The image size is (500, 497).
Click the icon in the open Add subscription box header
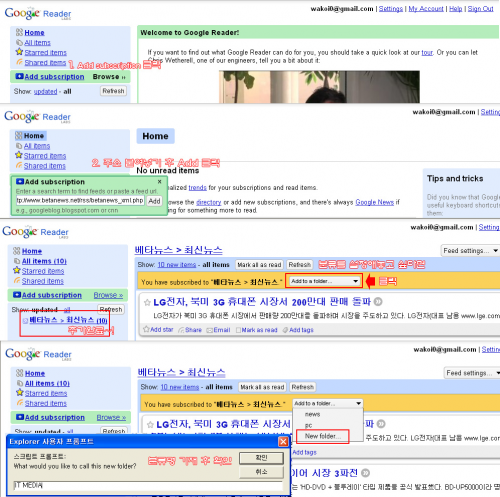[20, 182]
